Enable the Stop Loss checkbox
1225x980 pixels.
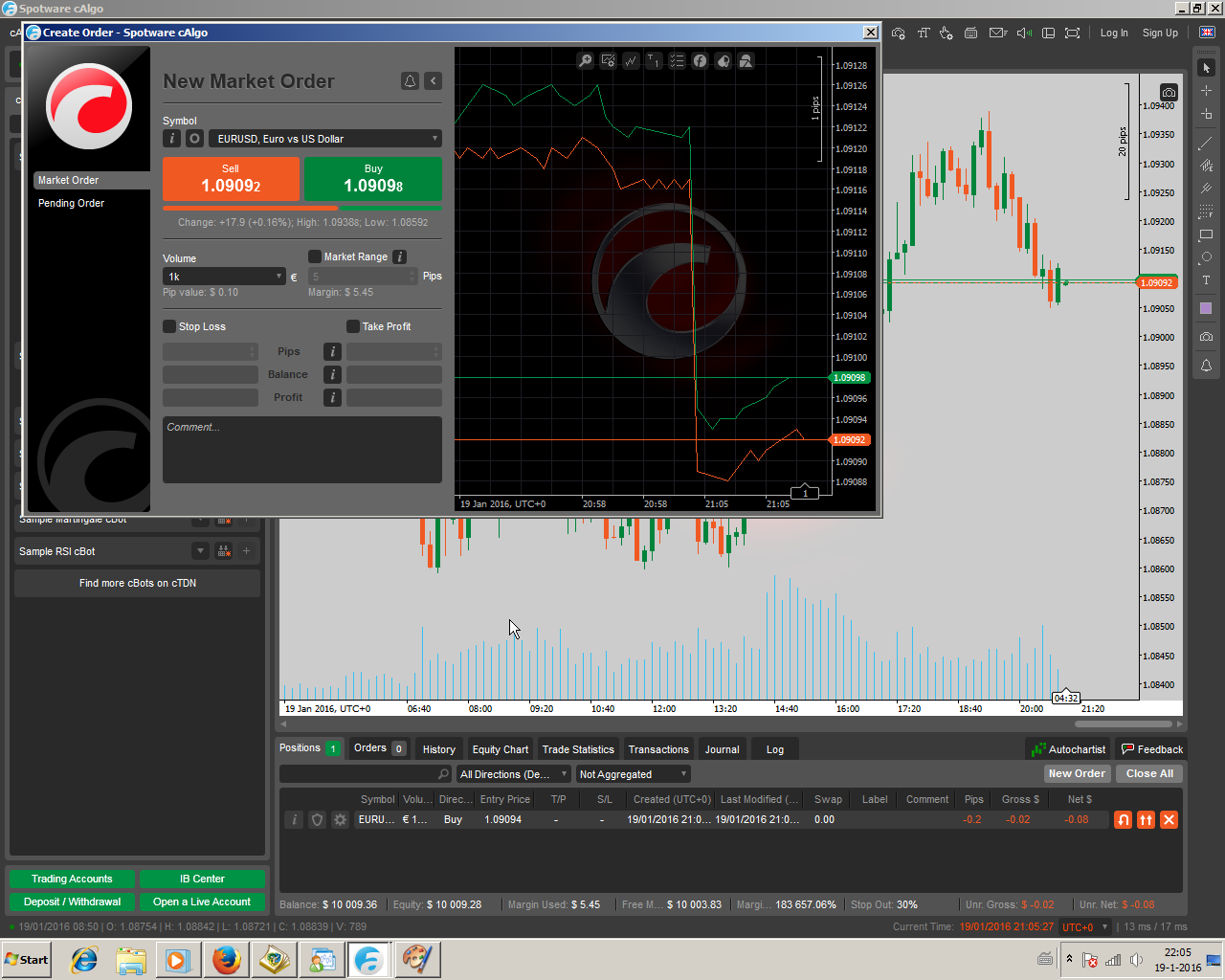point(169,326)
